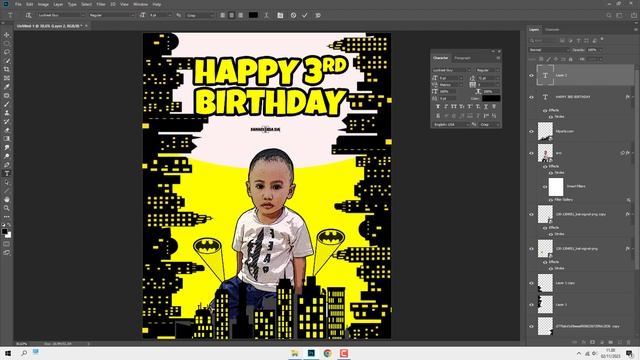Click the Character panel font size field
The width and height of the screenshot is (640, 360).
[450, 78]
